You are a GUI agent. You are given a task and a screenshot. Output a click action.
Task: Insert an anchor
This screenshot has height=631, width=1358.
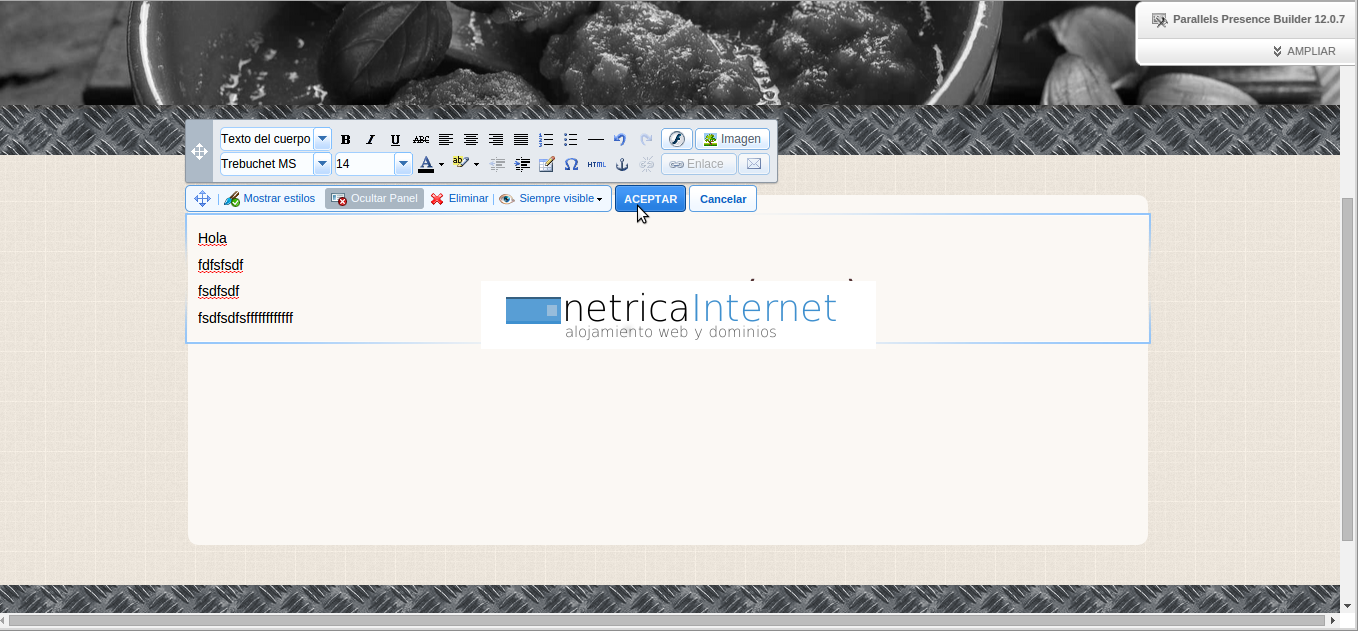point(621,164)
